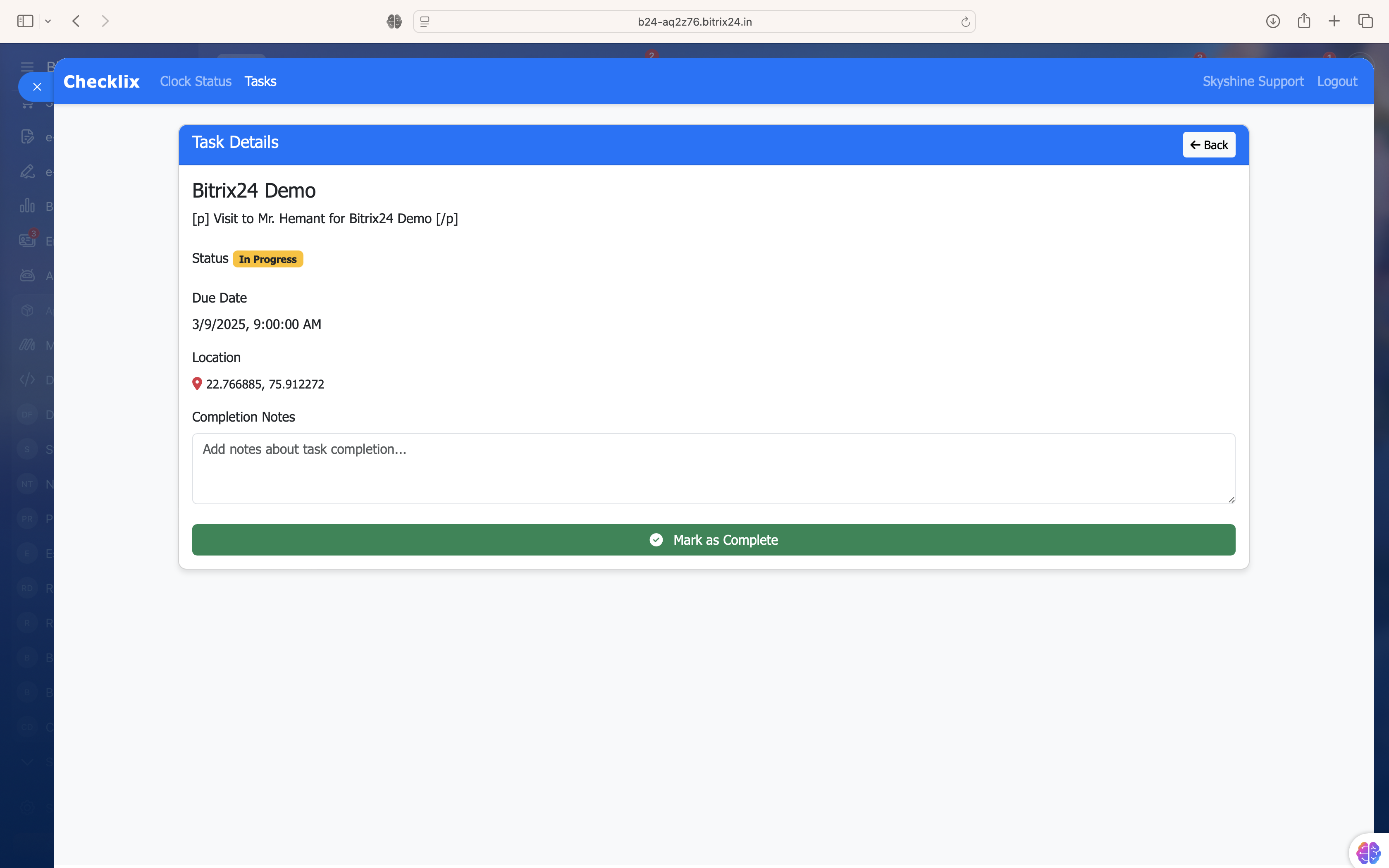The height and width of the screenshot is (868, 1389).
Task: Open the Skyshine Support link
Action: 1253,81
